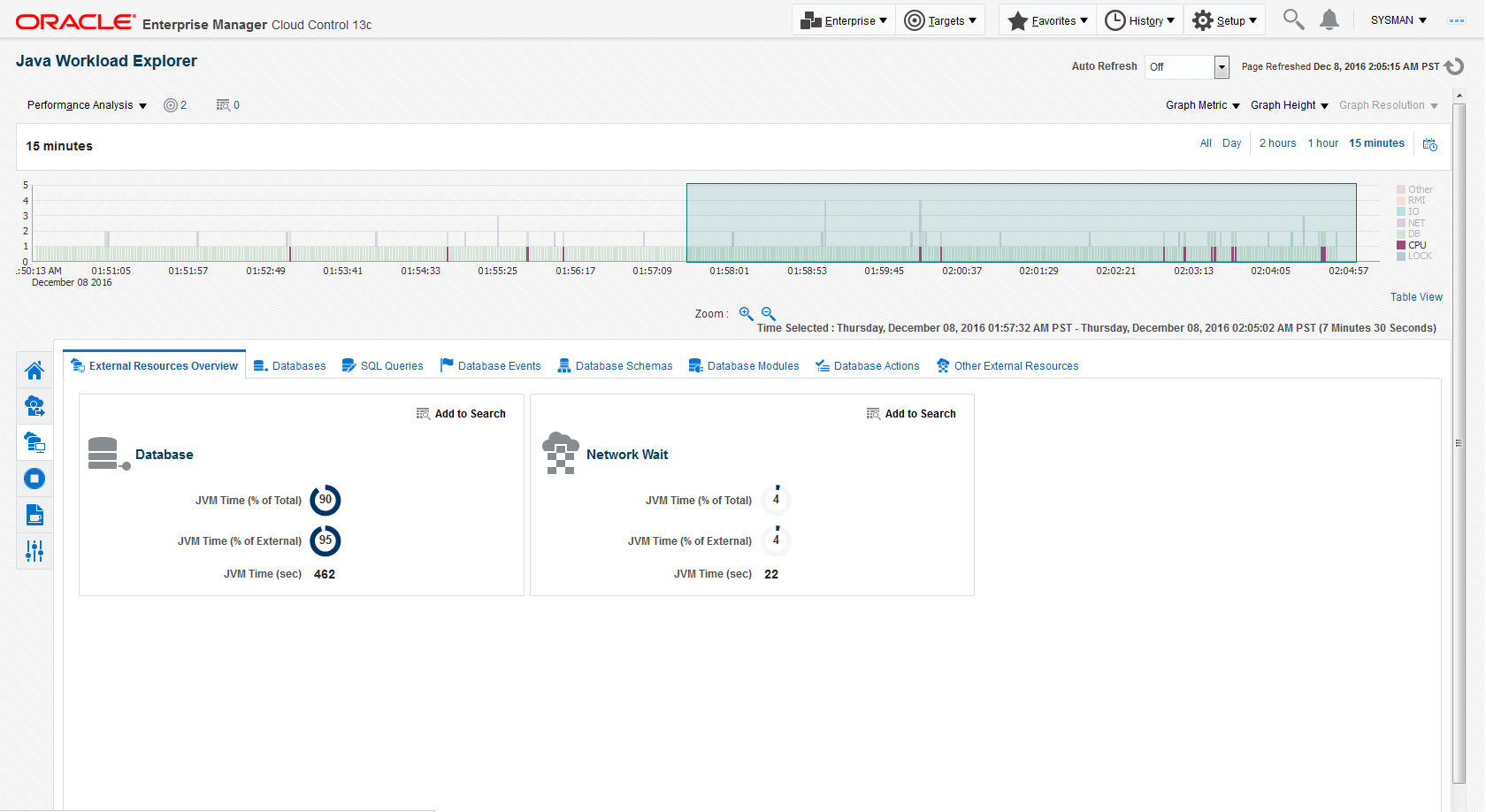Add Network Wait to search
This screenshot has width=1486, height=812.
click(911, 414)
